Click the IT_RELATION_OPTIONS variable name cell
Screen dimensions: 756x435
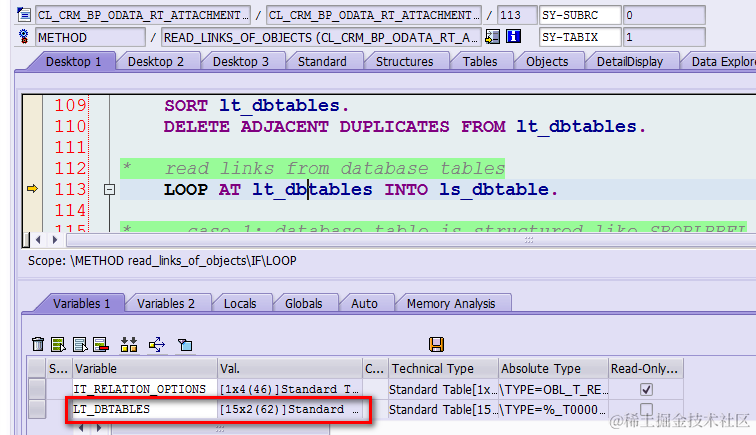[145, 389]
